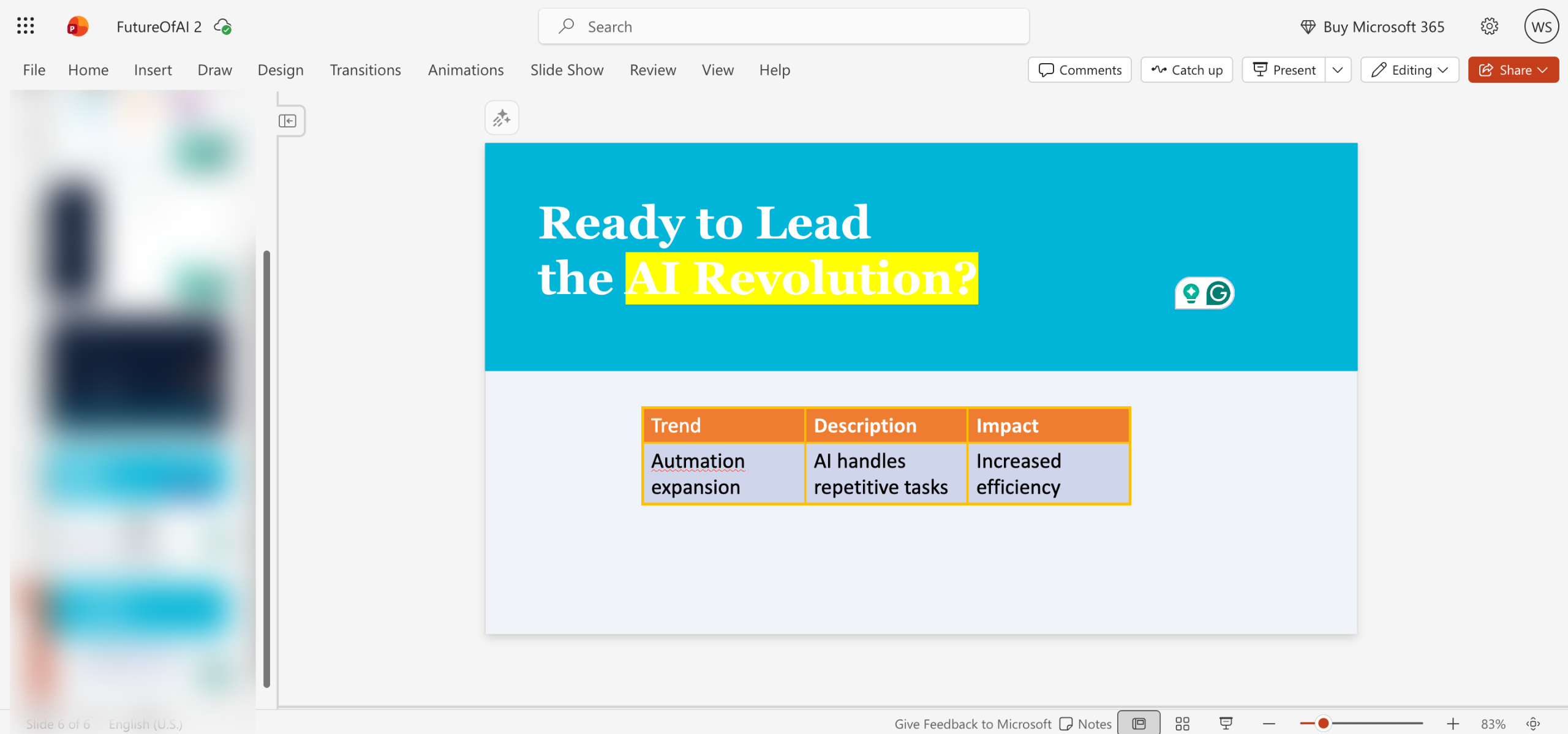Open the Share dropdown menu

click(x=1513, y=70)
